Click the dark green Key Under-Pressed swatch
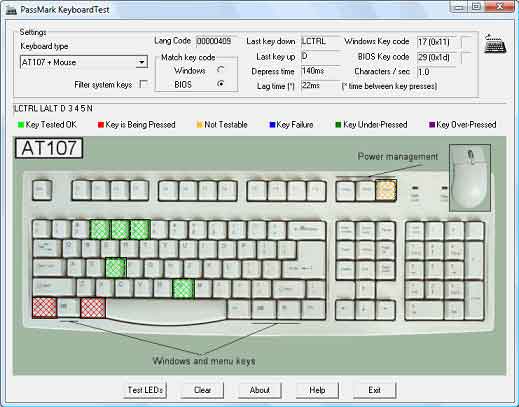Viewport: 519px width, 407px height. (338, 125)
